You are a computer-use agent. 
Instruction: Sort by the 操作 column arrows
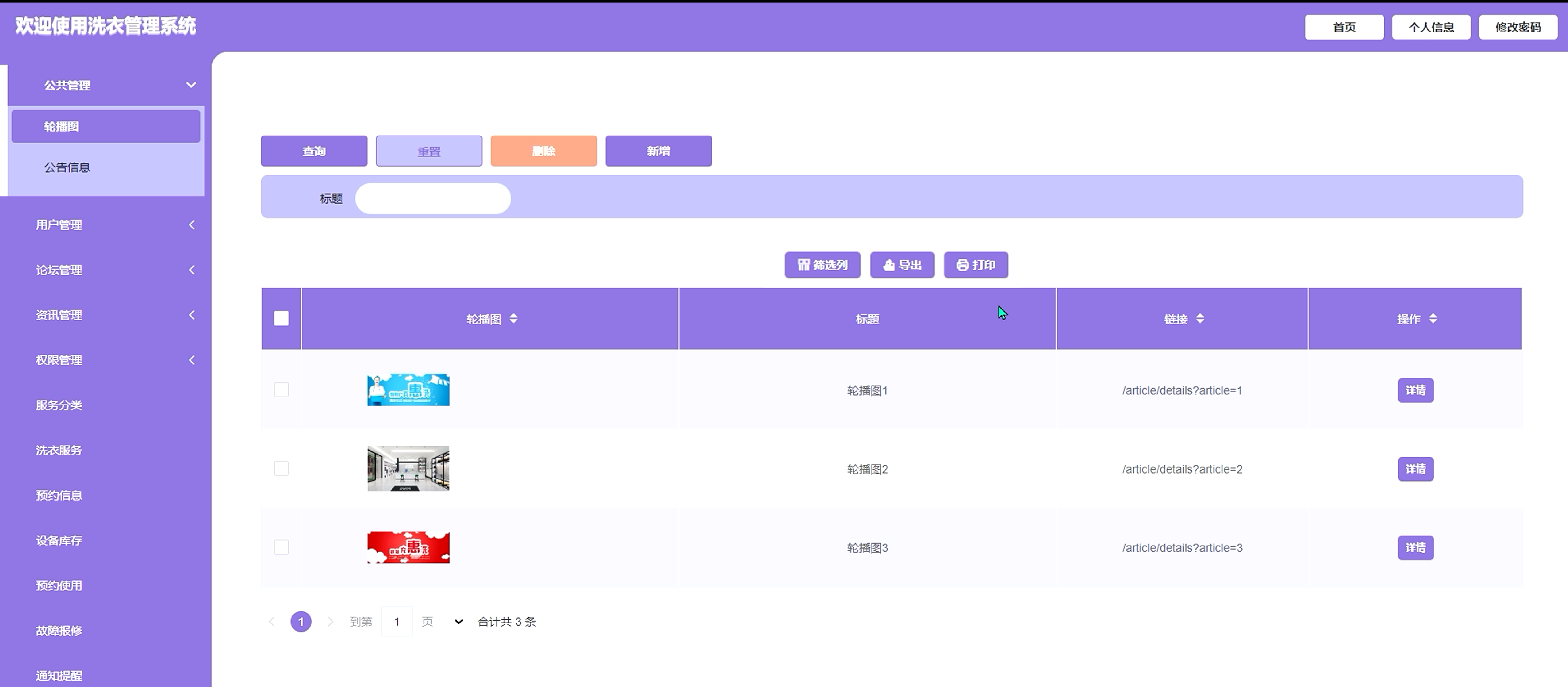point(1433,318)
